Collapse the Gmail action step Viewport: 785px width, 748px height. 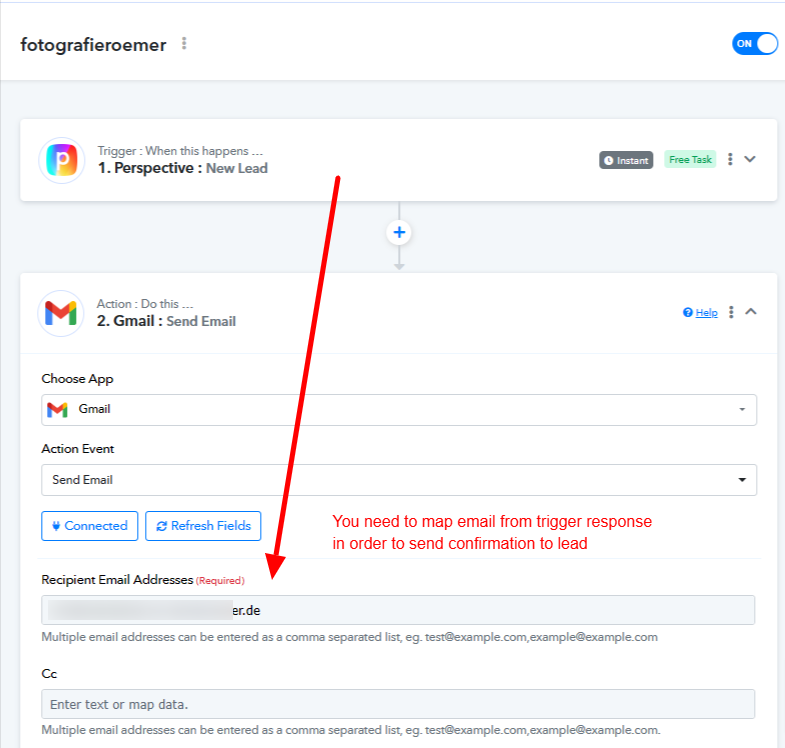pos(750,311)
